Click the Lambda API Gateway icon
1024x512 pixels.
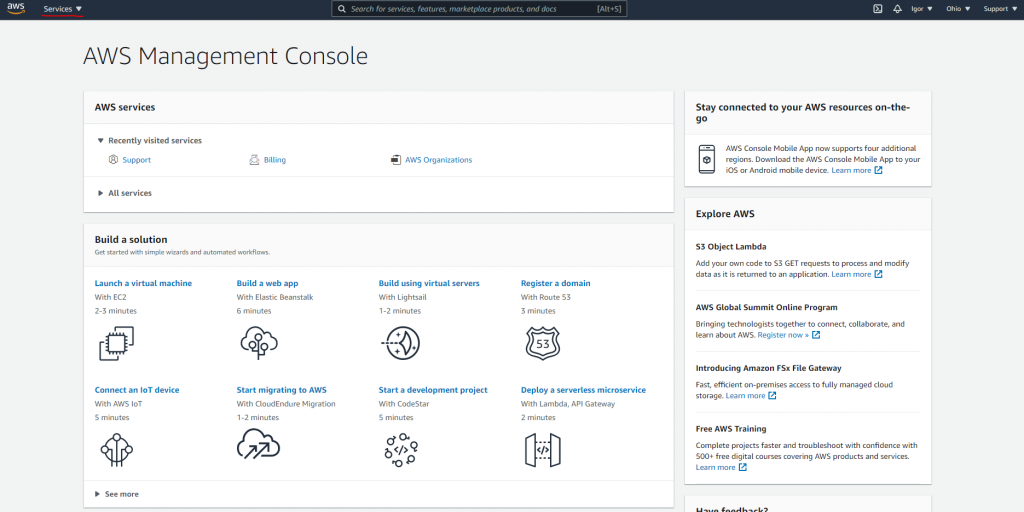coord(543,449)
